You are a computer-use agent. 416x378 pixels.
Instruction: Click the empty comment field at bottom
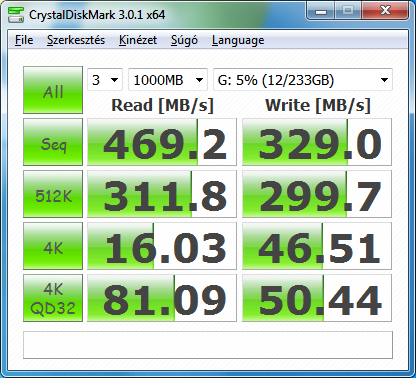click(208, 345)
